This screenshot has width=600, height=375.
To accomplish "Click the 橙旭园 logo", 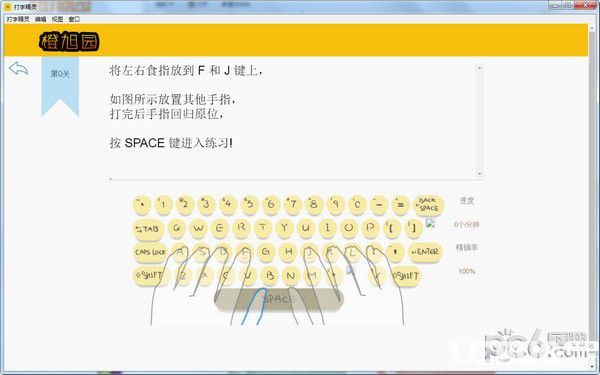I will [x=69, y=41].
